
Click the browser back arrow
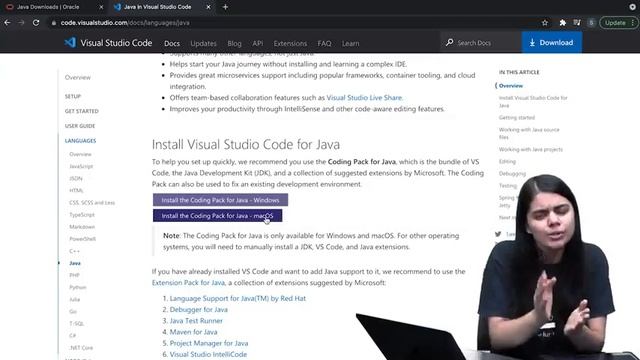tap(7, 23)
